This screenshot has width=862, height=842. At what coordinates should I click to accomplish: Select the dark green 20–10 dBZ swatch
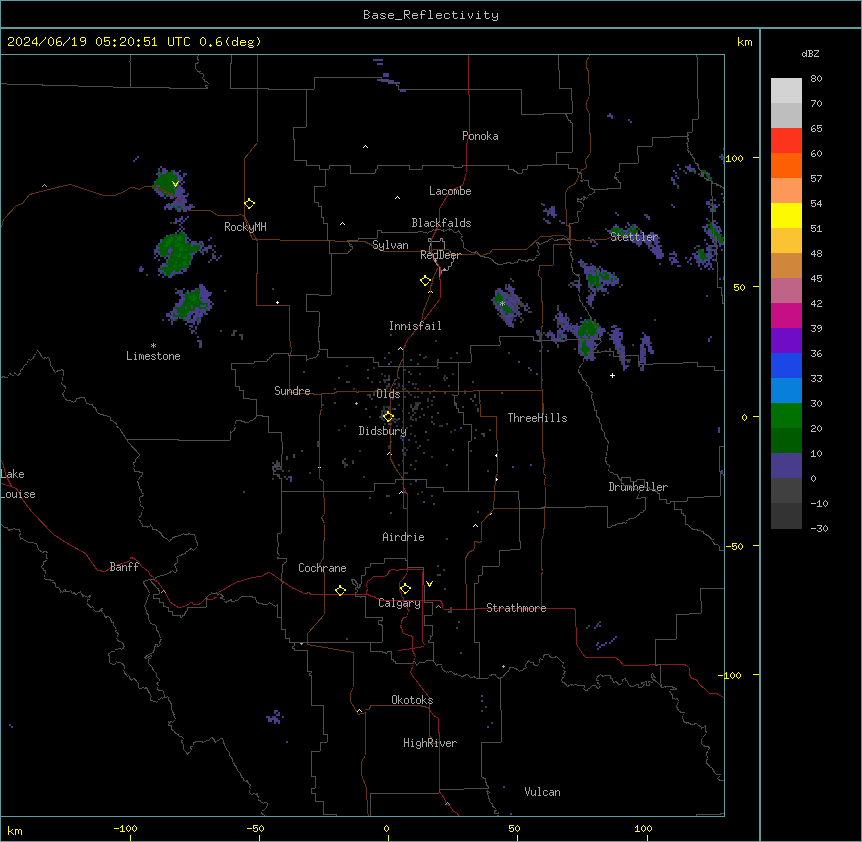(786, 441)
